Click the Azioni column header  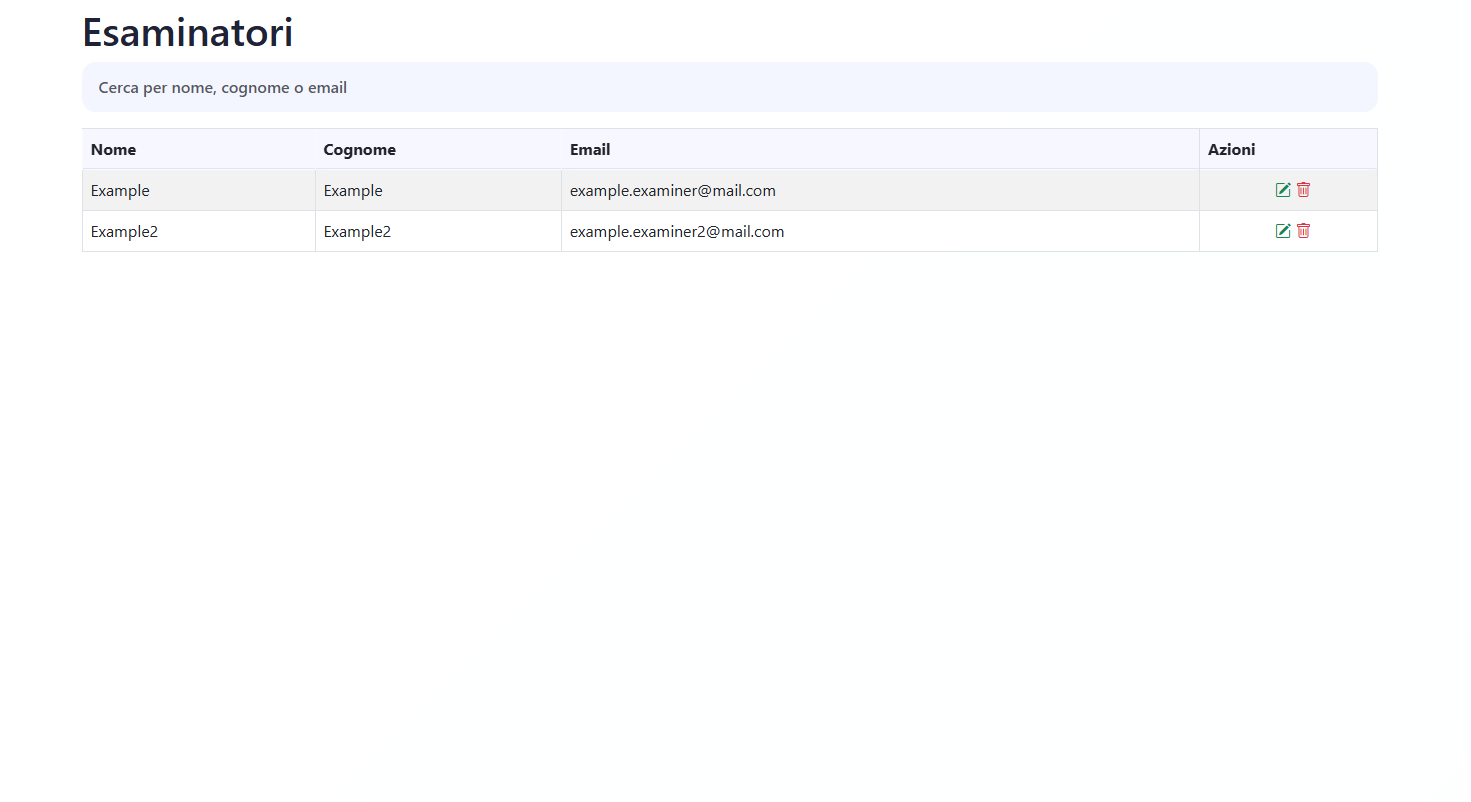pos(1231,150)
